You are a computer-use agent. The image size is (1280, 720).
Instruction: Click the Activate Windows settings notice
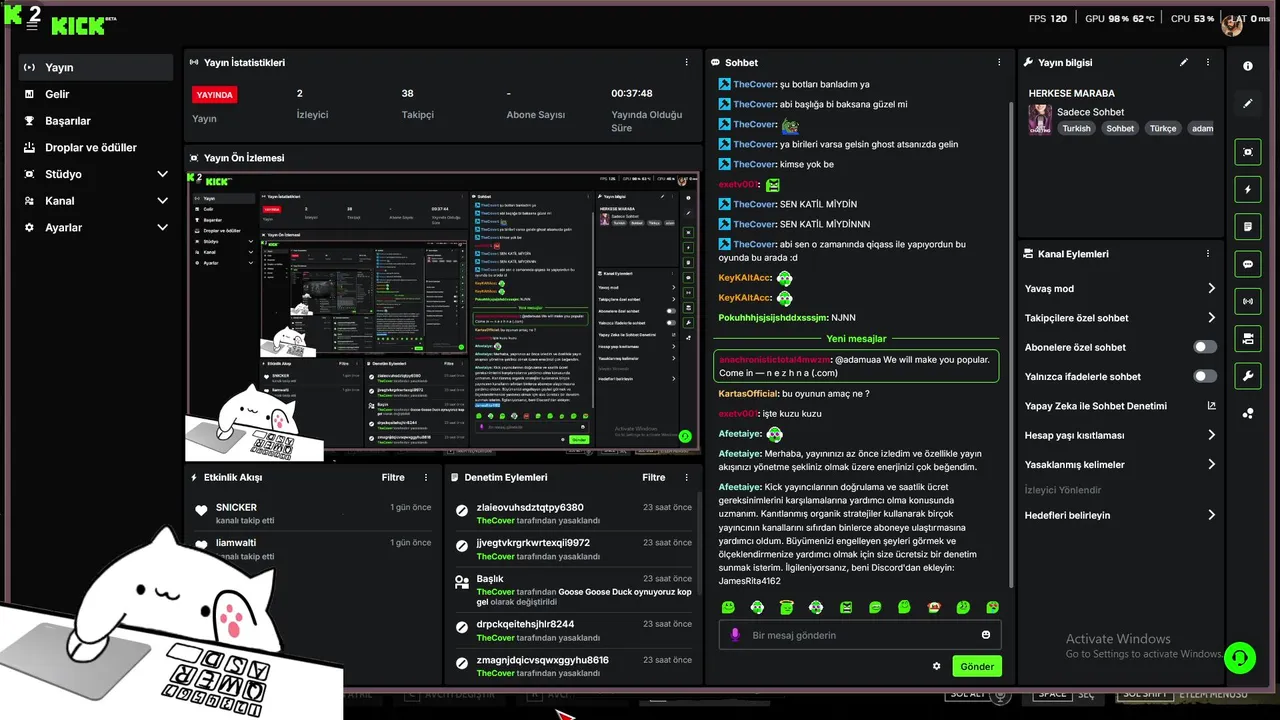(x=1143, y=646)
